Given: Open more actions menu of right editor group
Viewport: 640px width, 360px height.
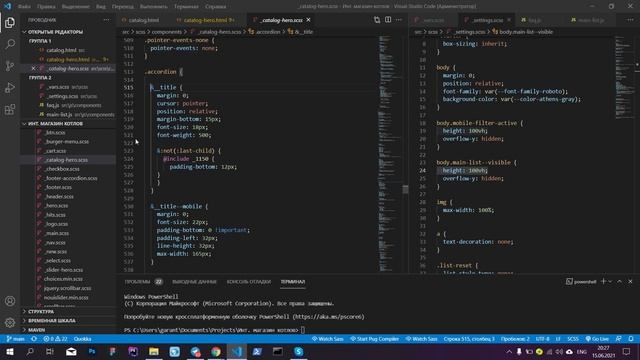Looking at the screenshot, I should tap(630, 20).
